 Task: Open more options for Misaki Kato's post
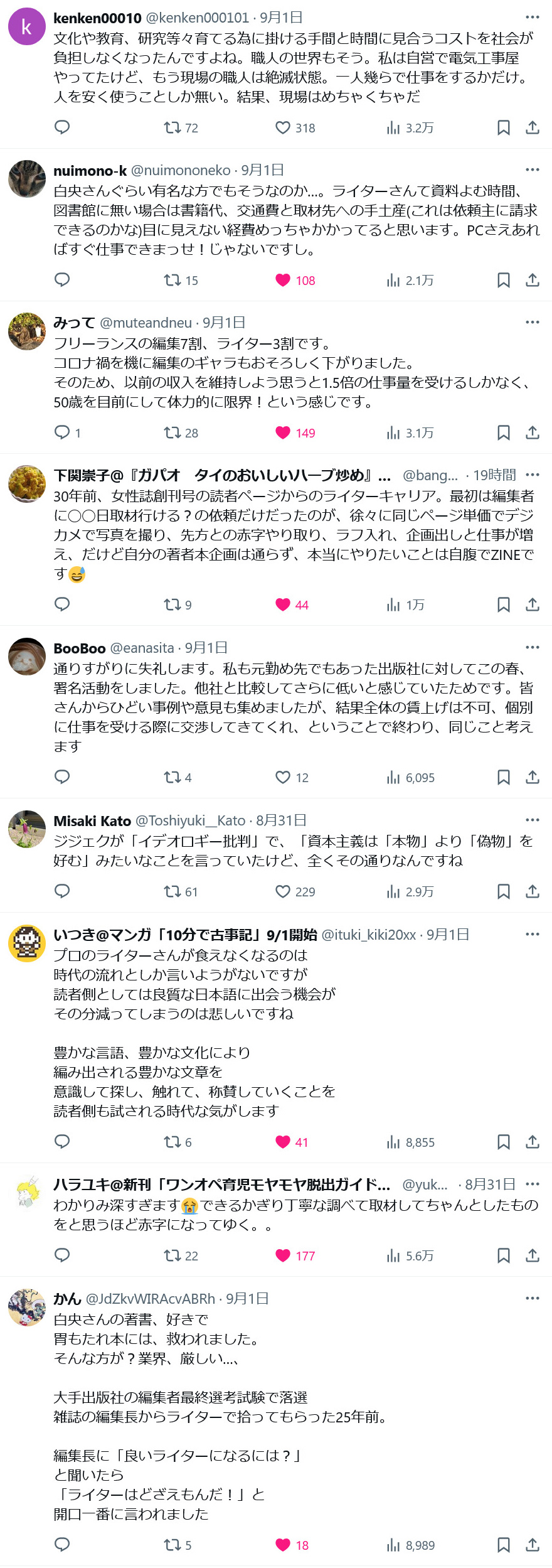(533, 820)
